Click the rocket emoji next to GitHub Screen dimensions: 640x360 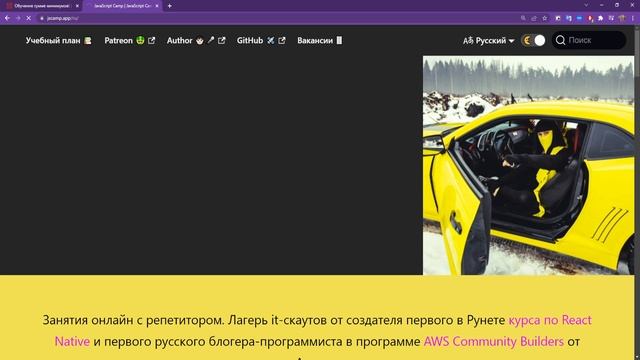(271, 40)
